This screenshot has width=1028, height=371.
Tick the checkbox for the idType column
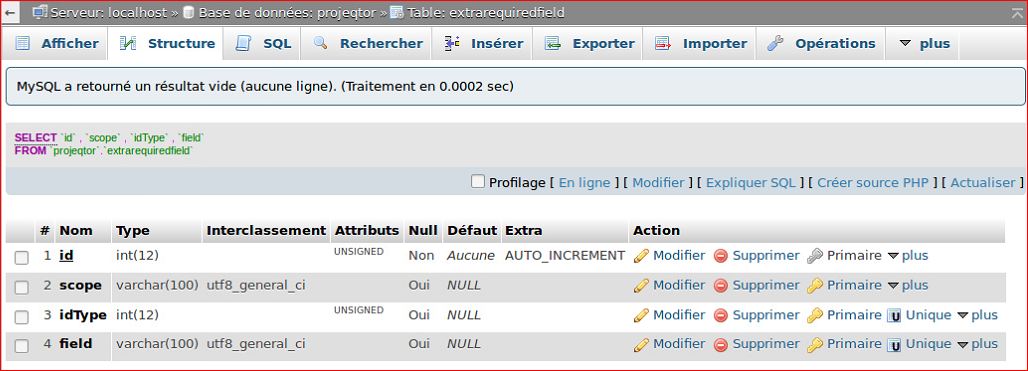click(22, 317)
